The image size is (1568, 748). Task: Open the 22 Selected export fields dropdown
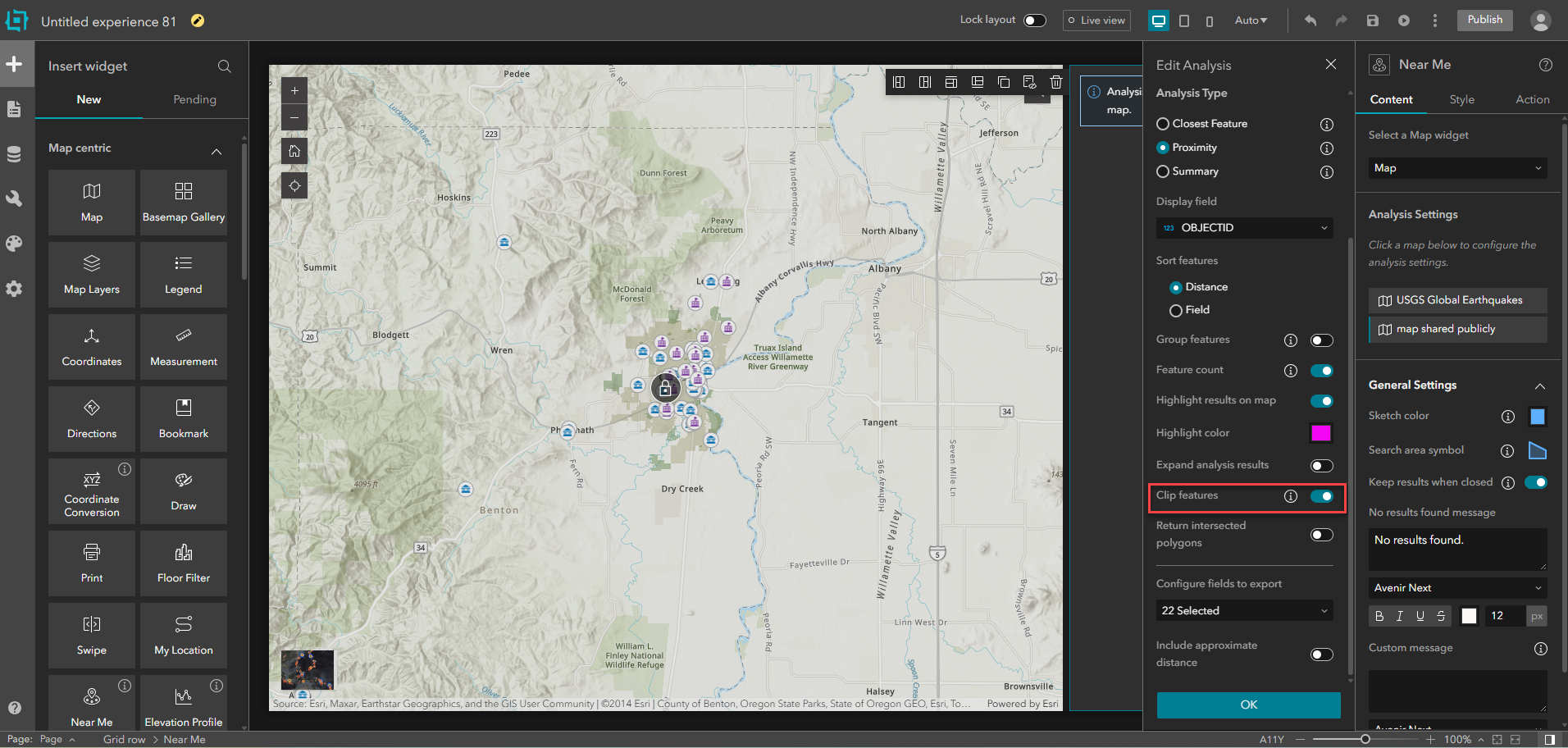pyautogui.click(x=1245, y=611)
